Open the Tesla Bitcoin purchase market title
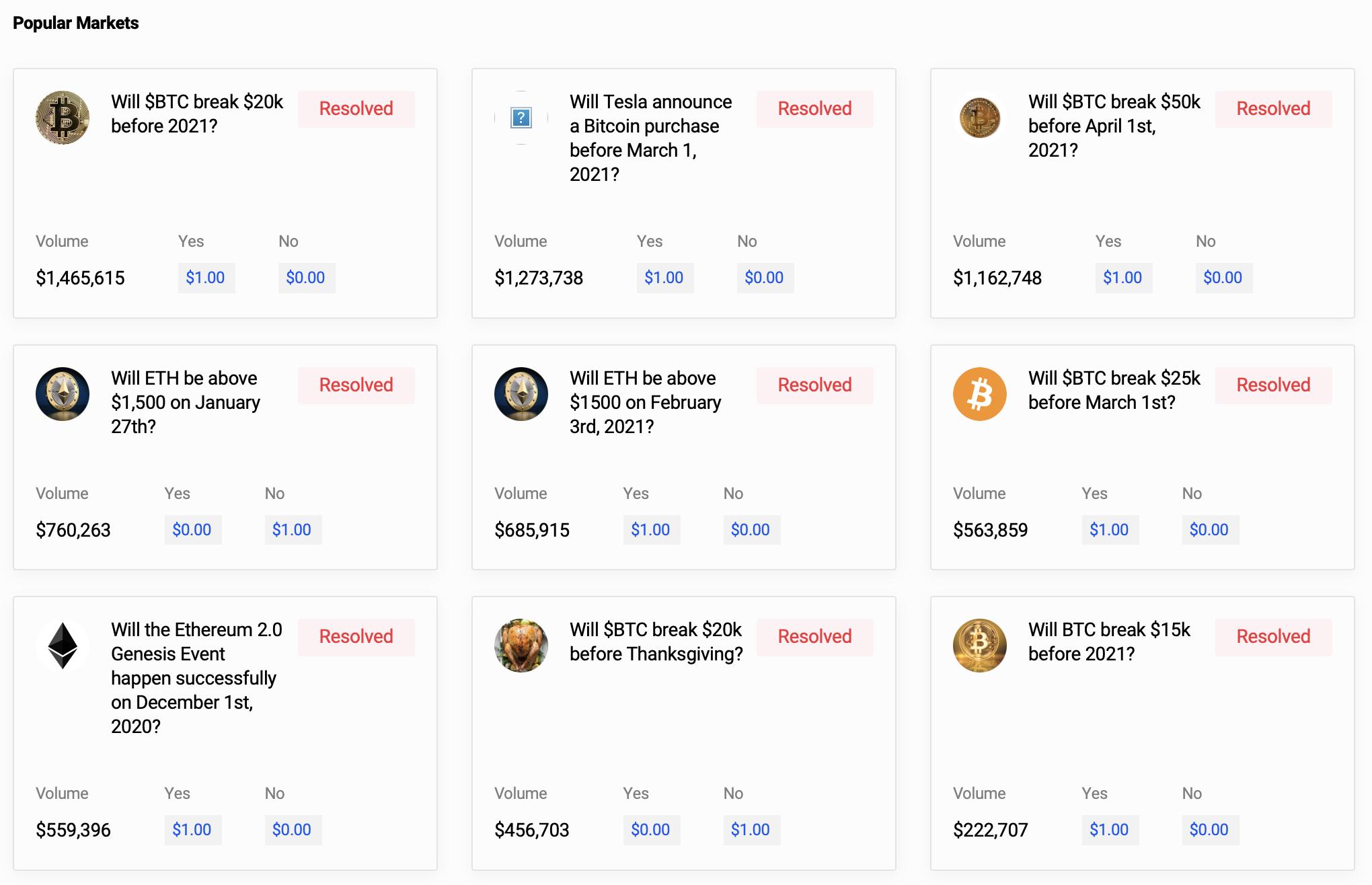Viewport: 1372px width, 885px height. (650, 138)
